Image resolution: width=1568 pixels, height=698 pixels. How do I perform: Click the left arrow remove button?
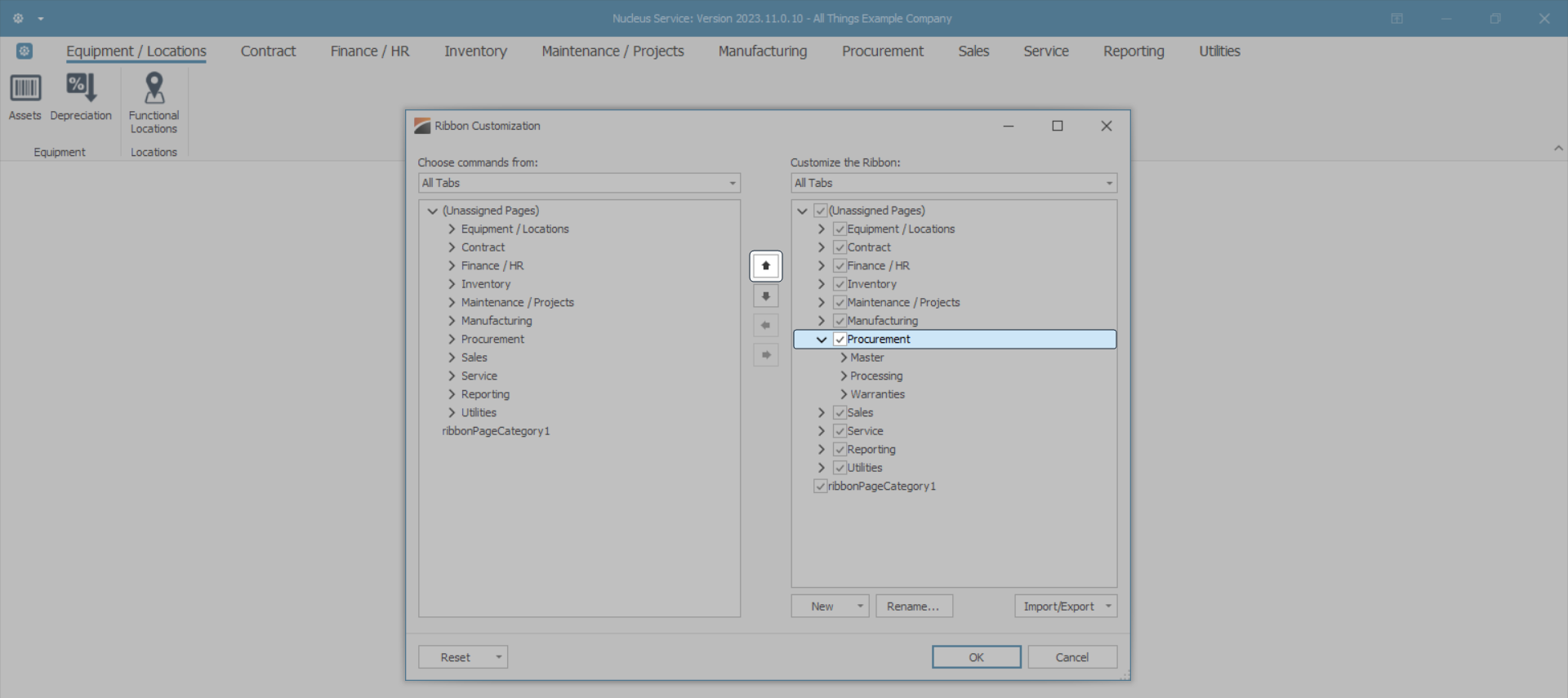pyautogui.click(x=765, y=326)
